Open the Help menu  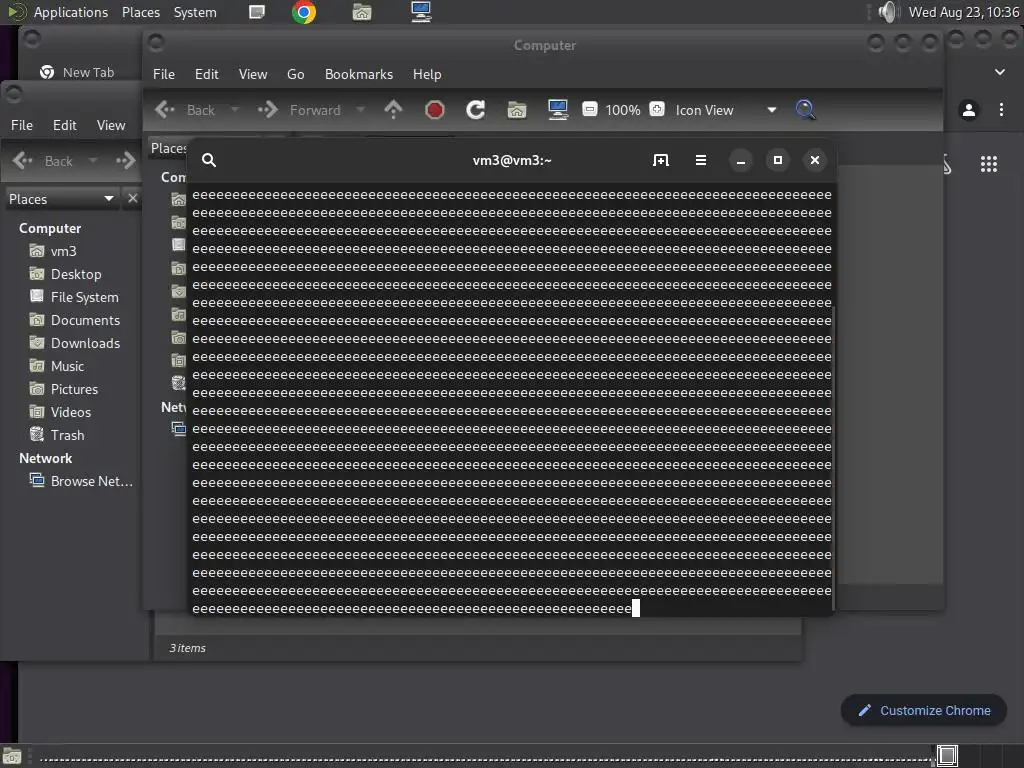tap(427, 74)
